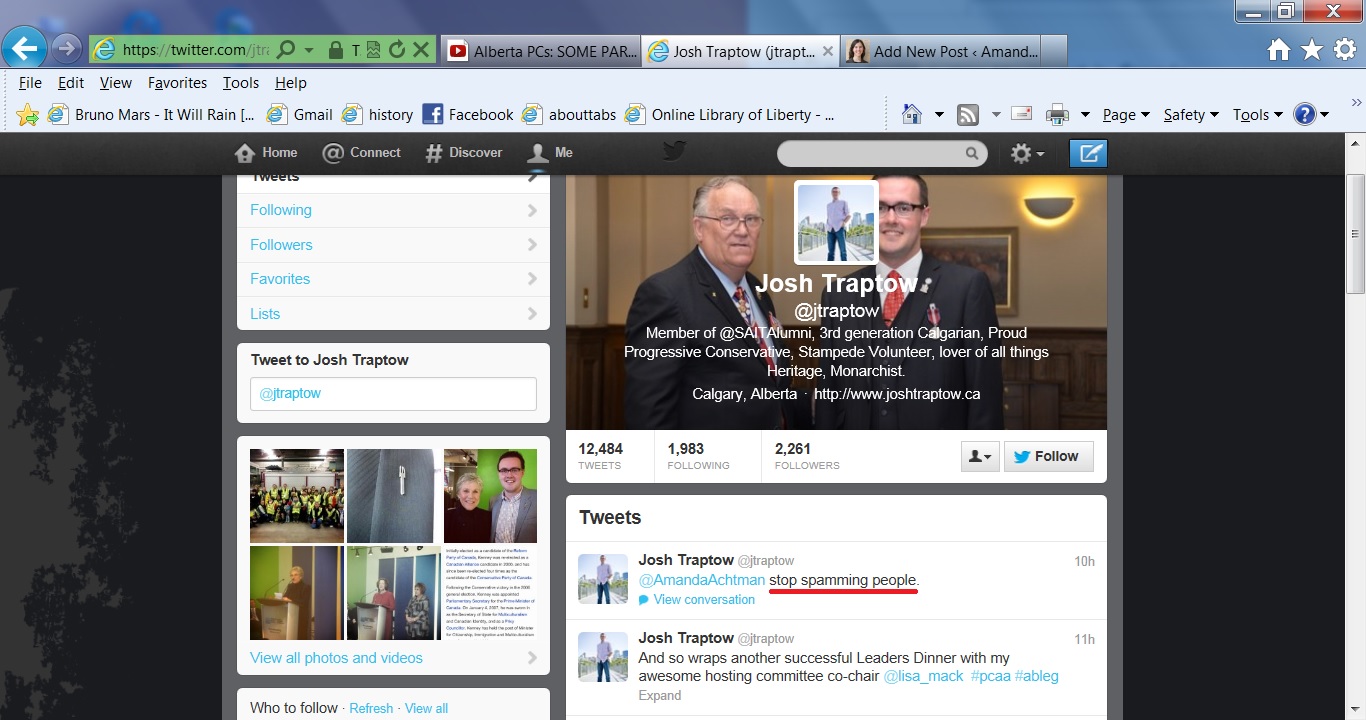1366x720 pixels.
Task: Open the browser favorites star icon
Action: [x=1311, y=50]
